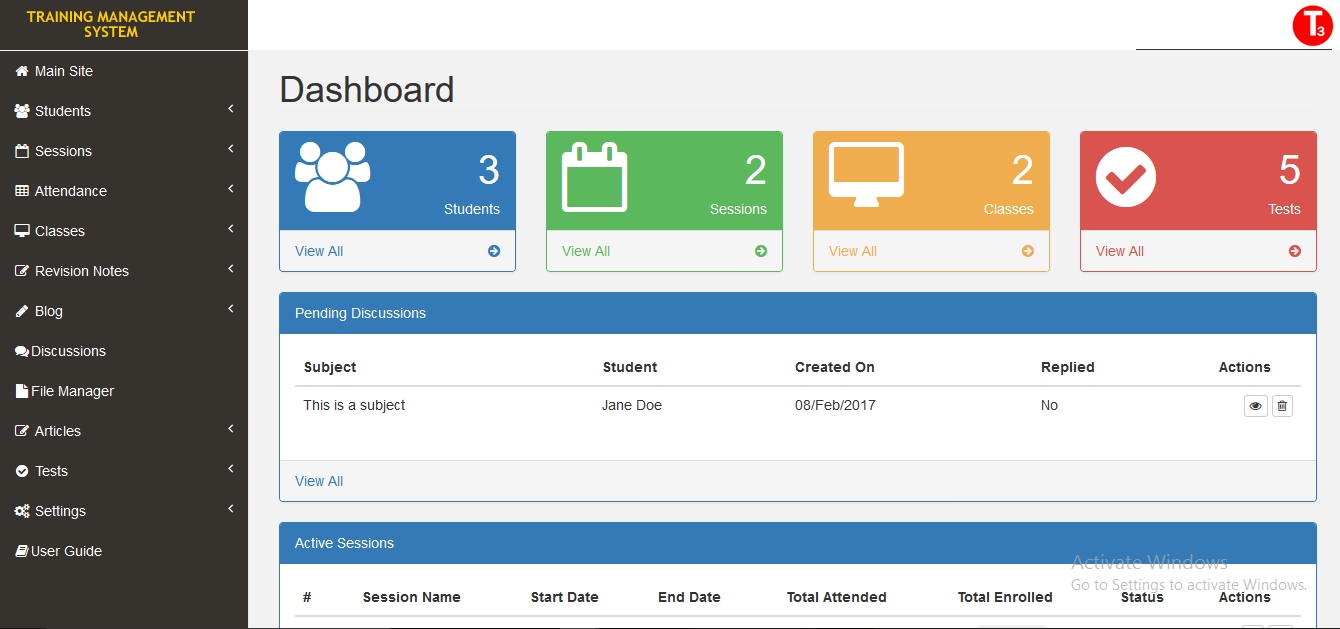Open the User Guide menu item
Screen dimensions: 1340x629
[x=124, y=551]
